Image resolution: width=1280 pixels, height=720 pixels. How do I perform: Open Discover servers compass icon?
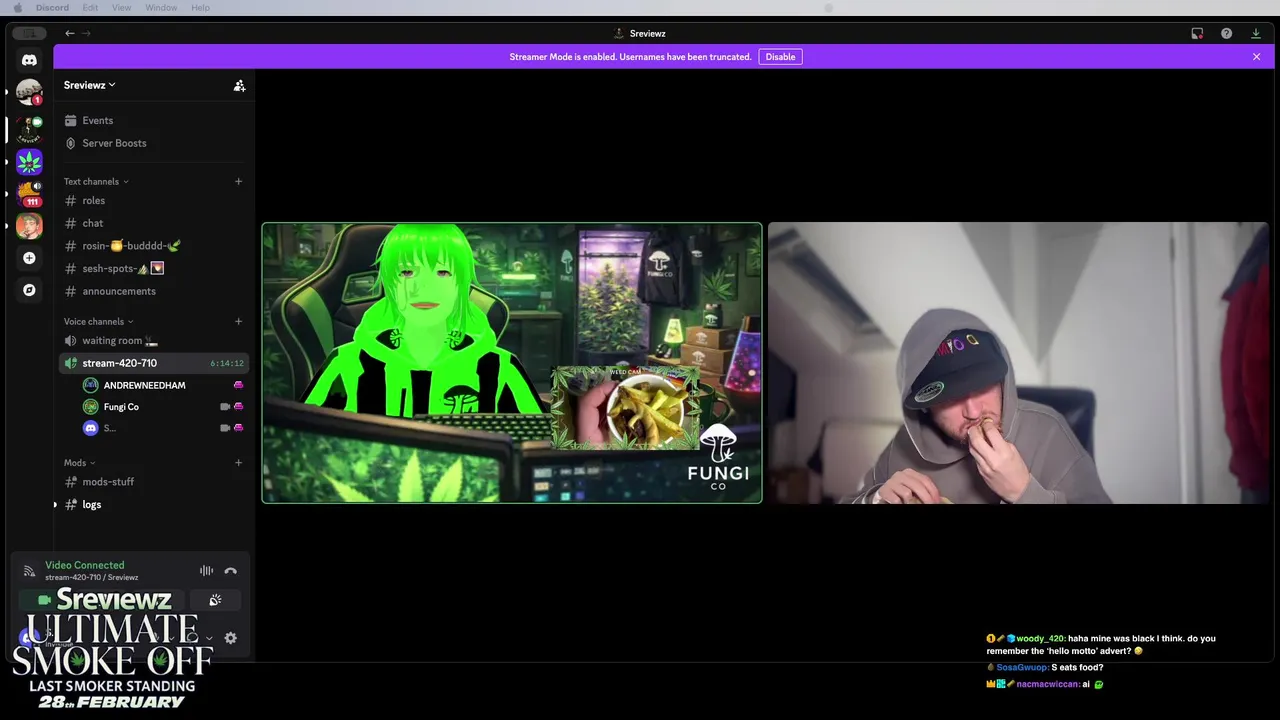pos(29,290)
